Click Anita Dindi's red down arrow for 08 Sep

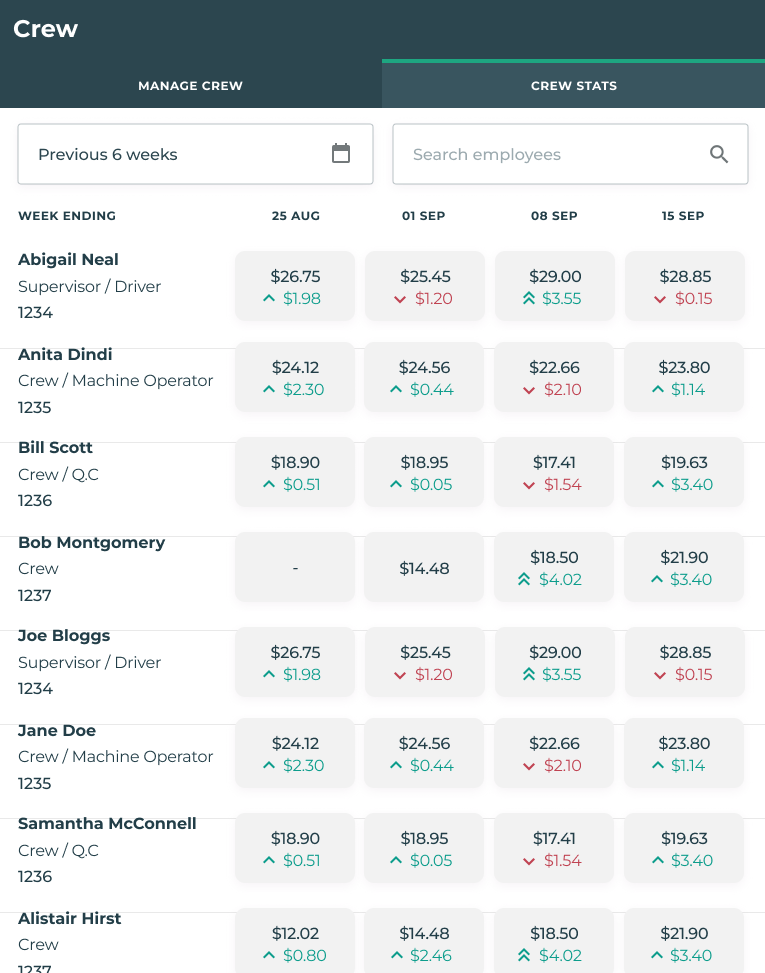coord(530,390)
